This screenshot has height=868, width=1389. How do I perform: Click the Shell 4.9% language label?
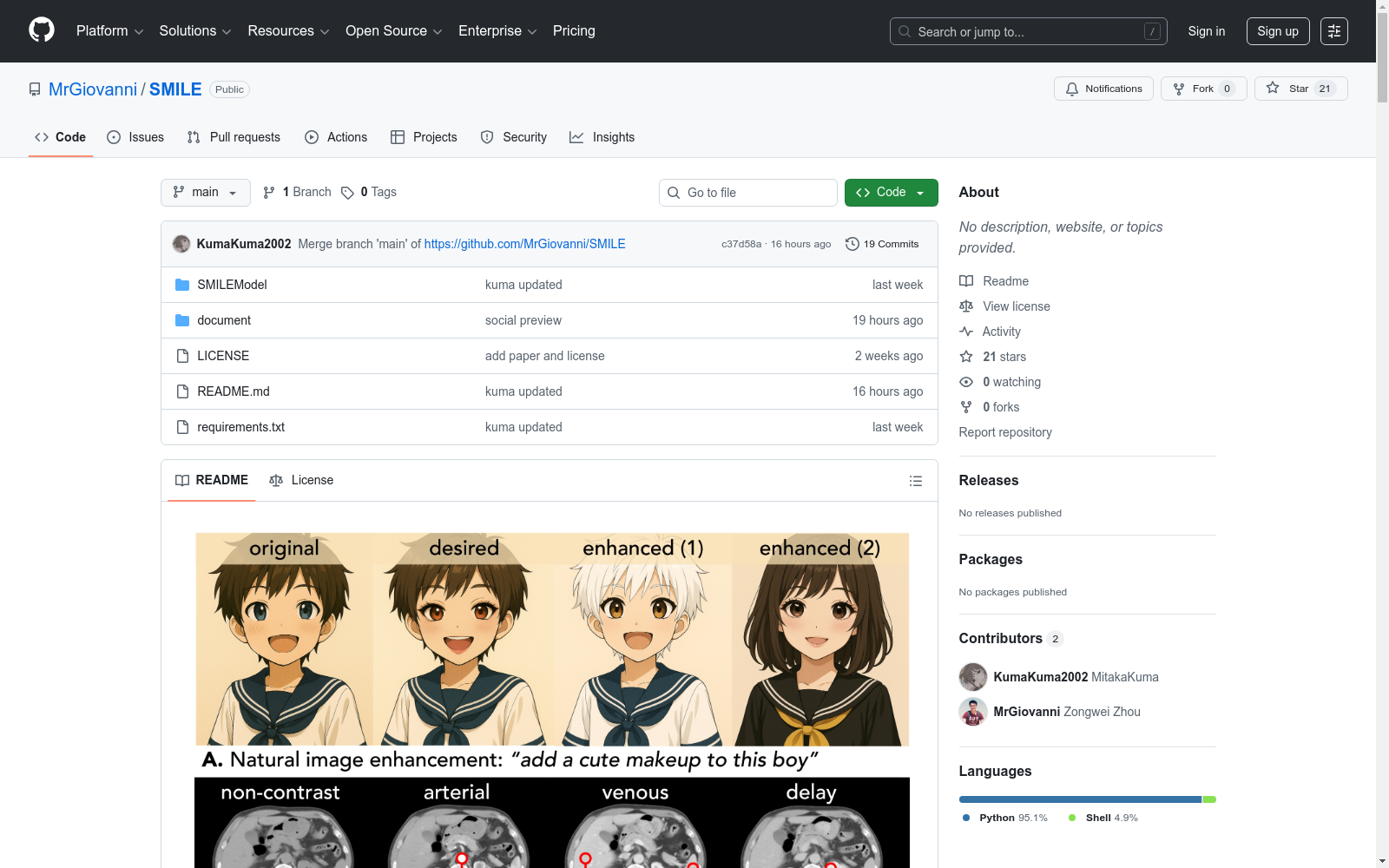(x=1103, y=818)
